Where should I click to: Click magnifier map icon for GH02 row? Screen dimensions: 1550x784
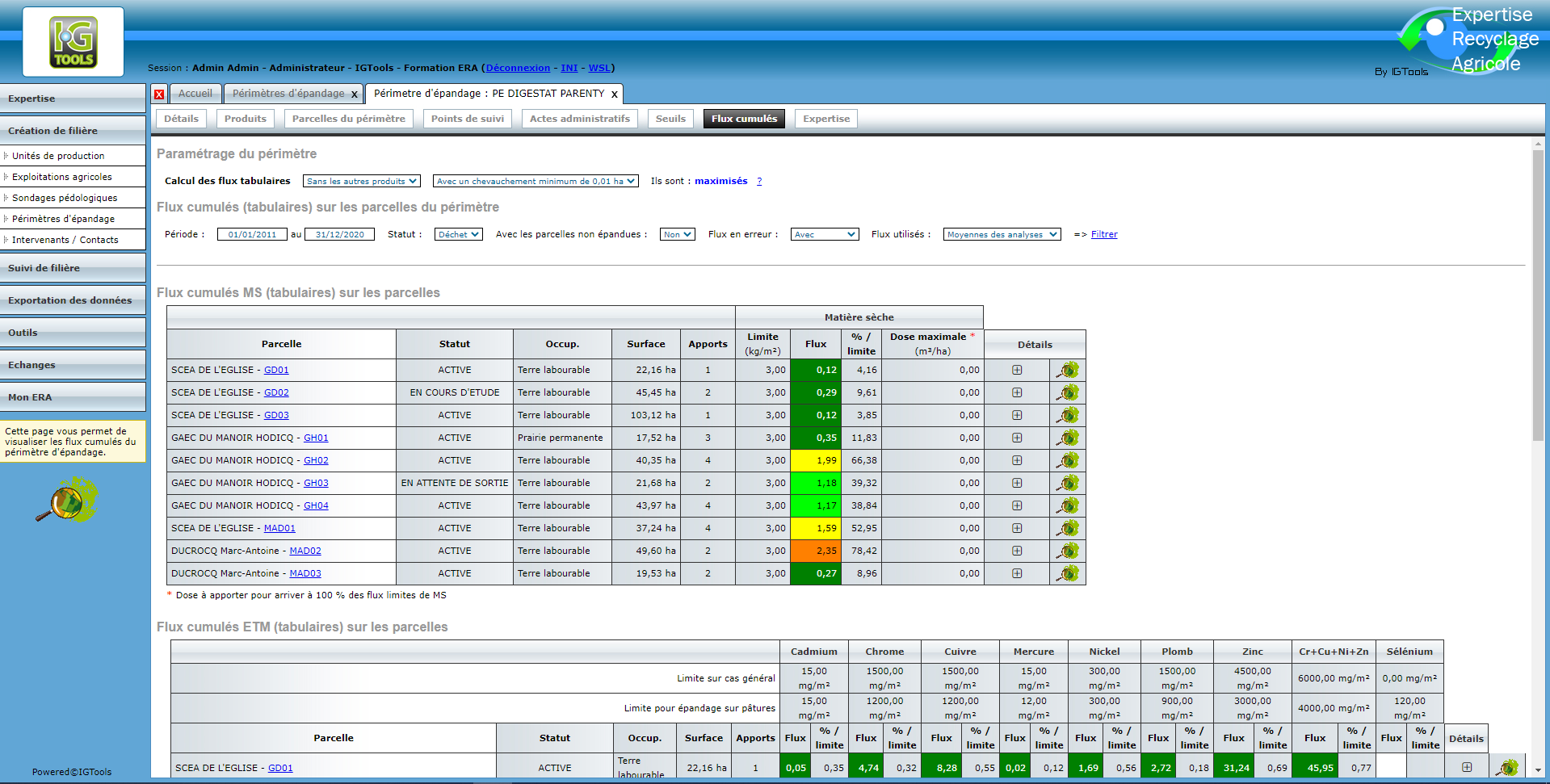tap(1068, 460)
